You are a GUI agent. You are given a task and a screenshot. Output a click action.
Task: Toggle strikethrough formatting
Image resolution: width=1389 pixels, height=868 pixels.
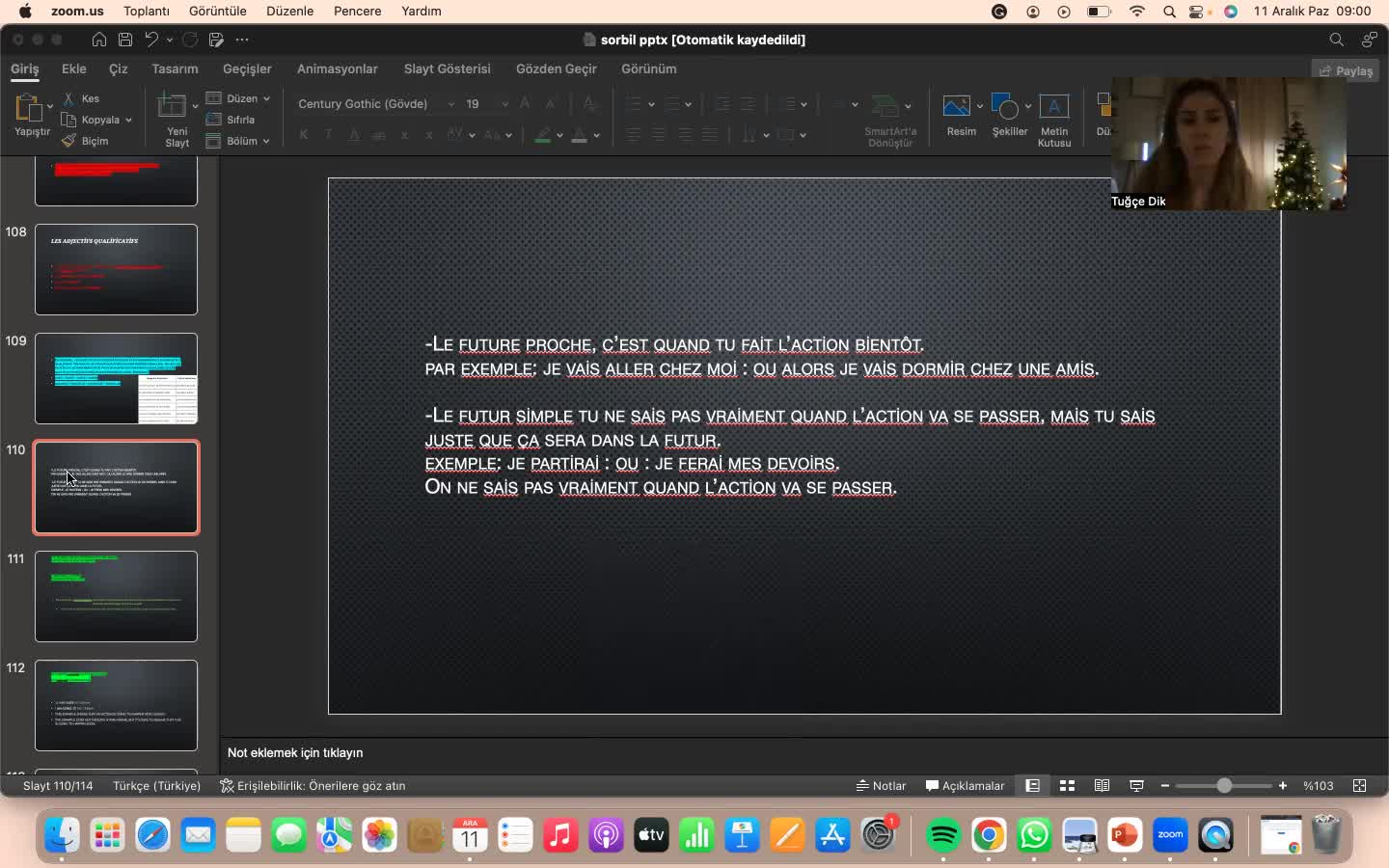[379, 135]
